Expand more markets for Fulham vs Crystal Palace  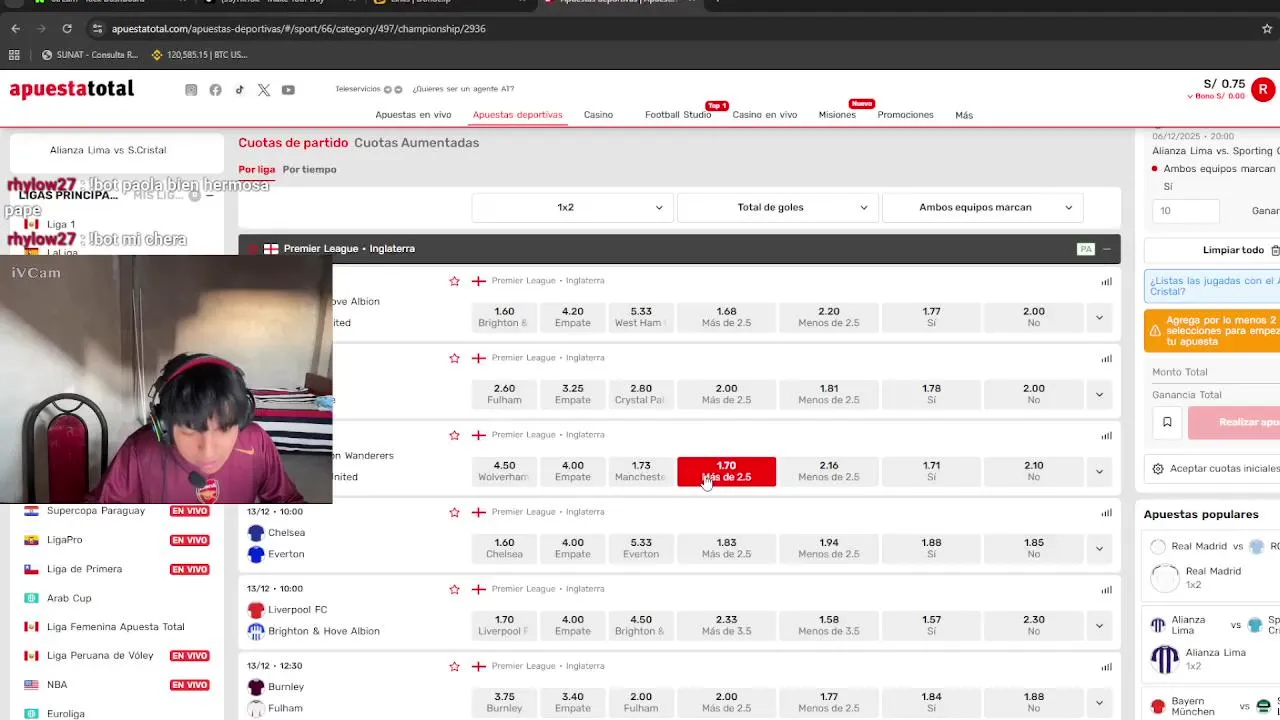(x=1099, y=395)
